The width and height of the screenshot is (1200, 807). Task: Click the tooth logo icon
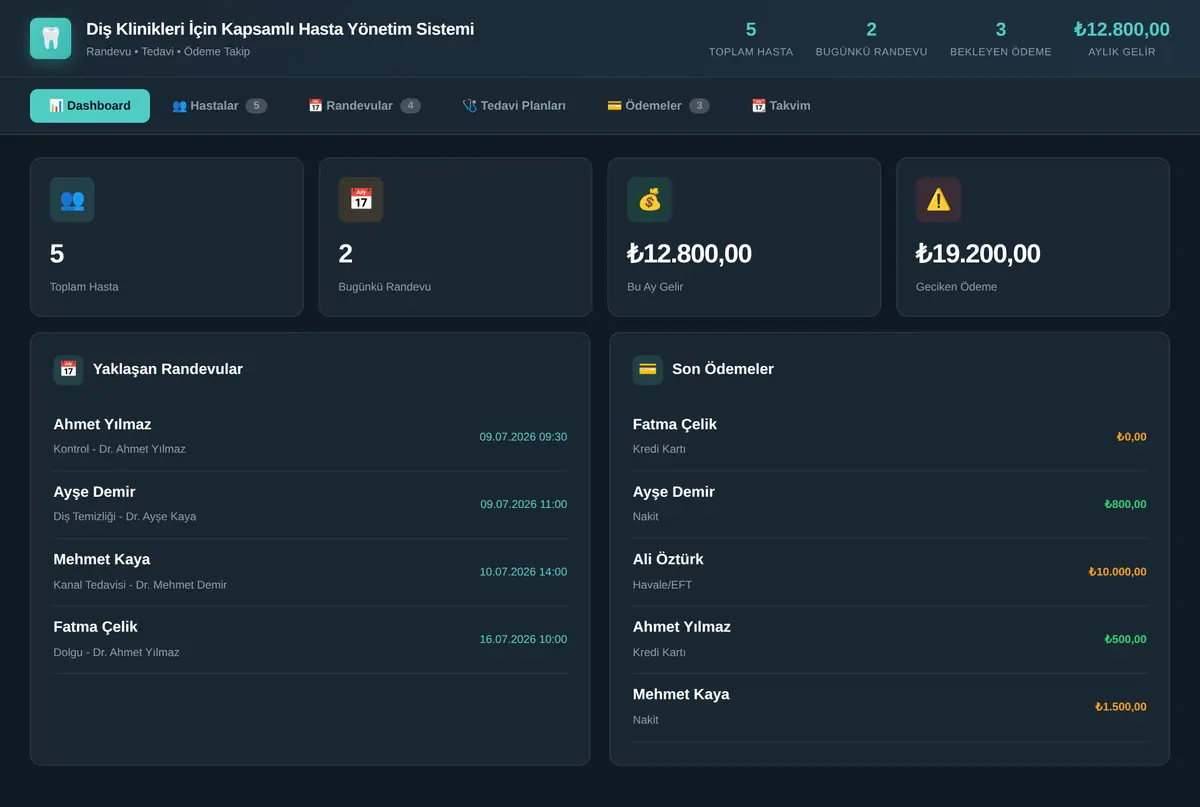tap(51, 38)
